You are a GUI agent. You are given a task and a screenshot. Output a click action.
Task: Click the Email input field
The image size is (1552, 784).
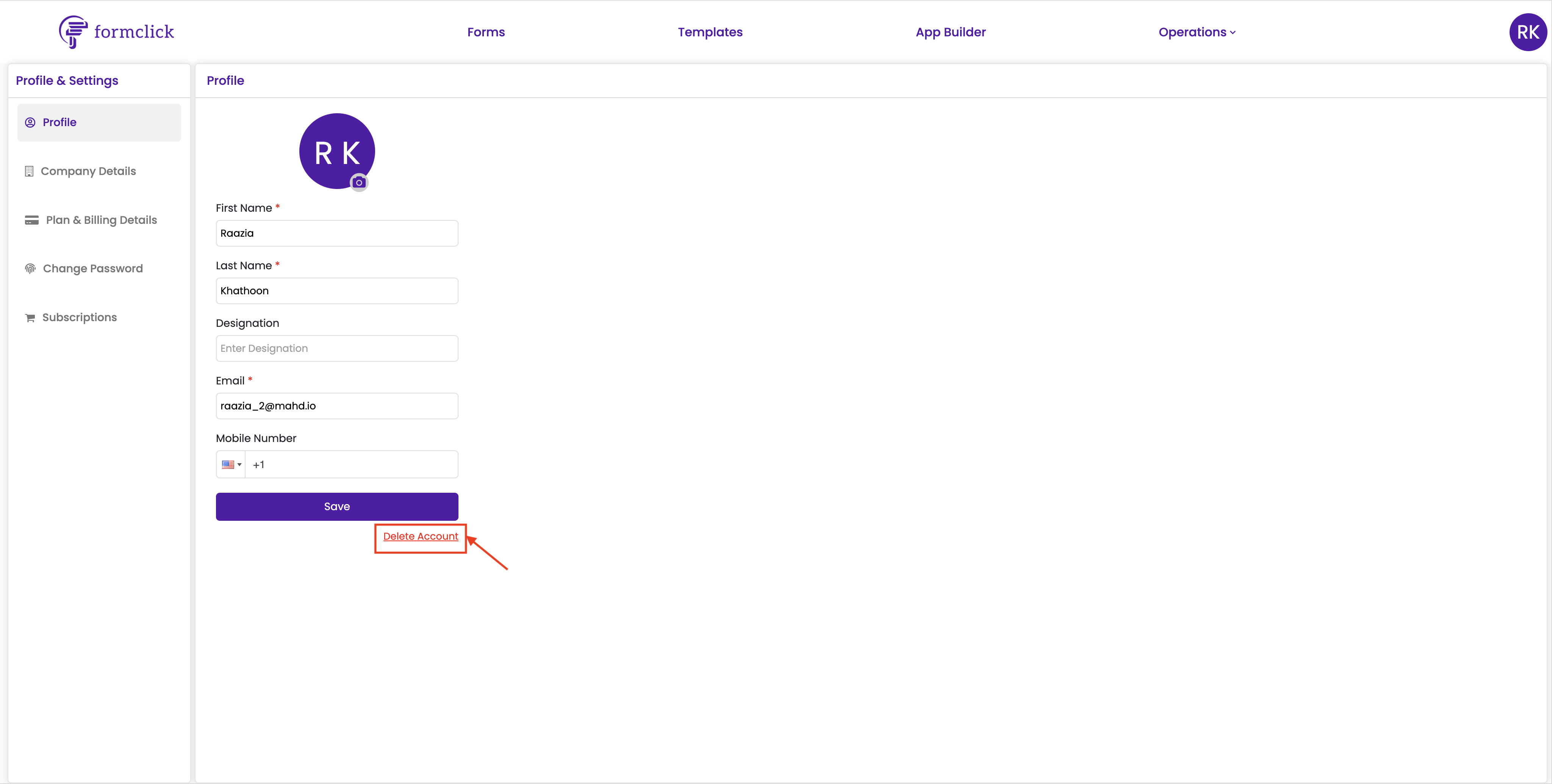pyautogui.click(x=337, y=406)
